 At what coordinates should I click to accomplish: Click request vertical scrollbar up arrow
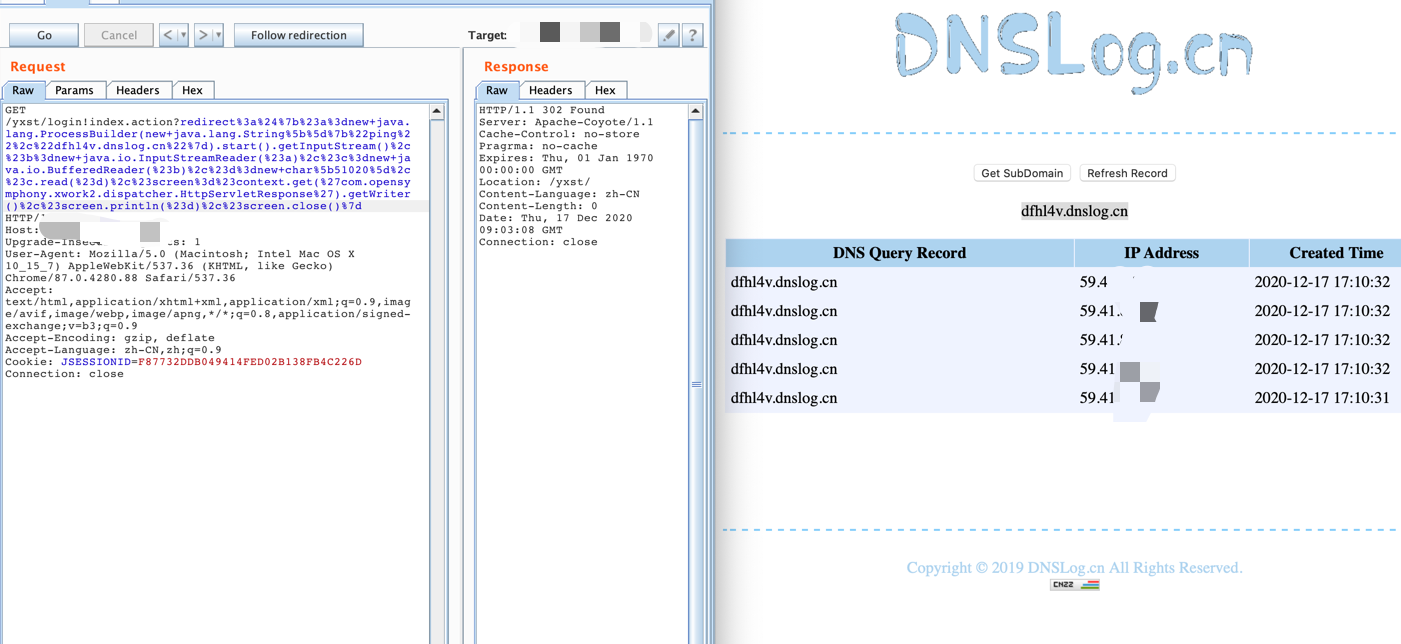(x=436, y=110)
